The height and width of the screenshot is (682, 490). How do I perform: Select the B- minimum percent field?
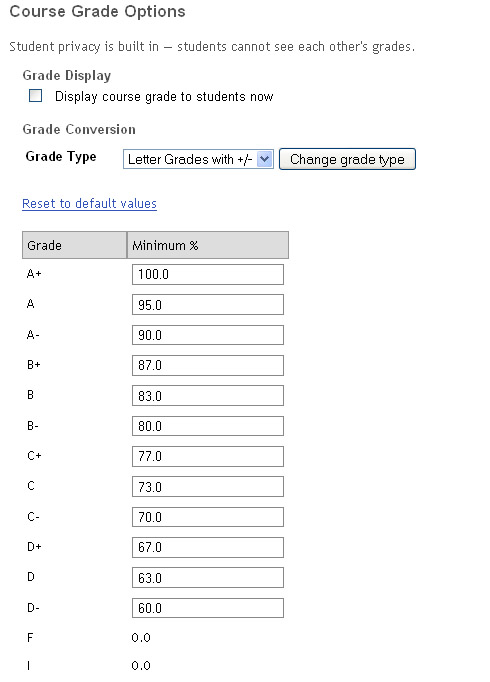pos(208,426)
